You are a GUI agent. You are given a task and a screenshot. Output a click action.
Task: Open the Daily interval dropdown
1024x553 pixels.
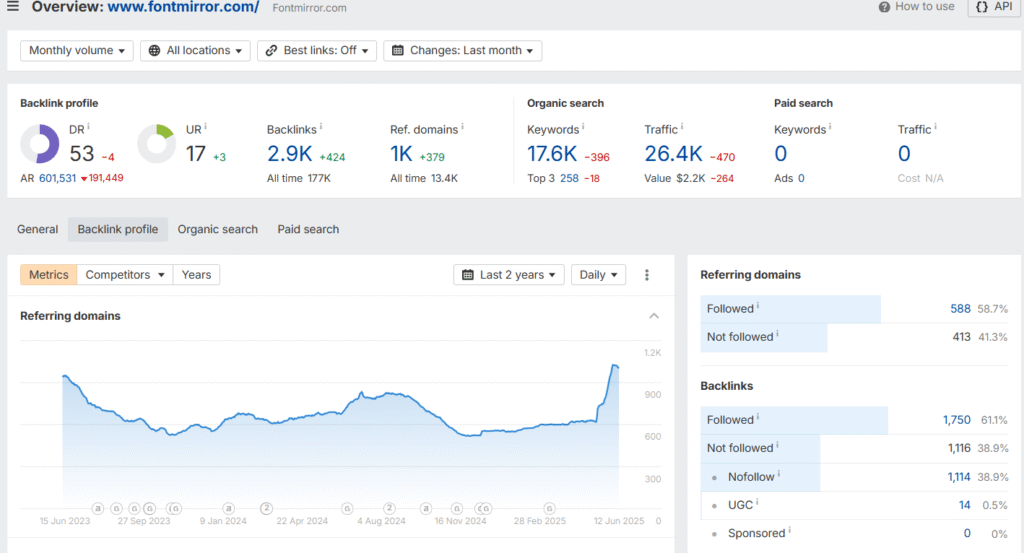tap(598, 275)
